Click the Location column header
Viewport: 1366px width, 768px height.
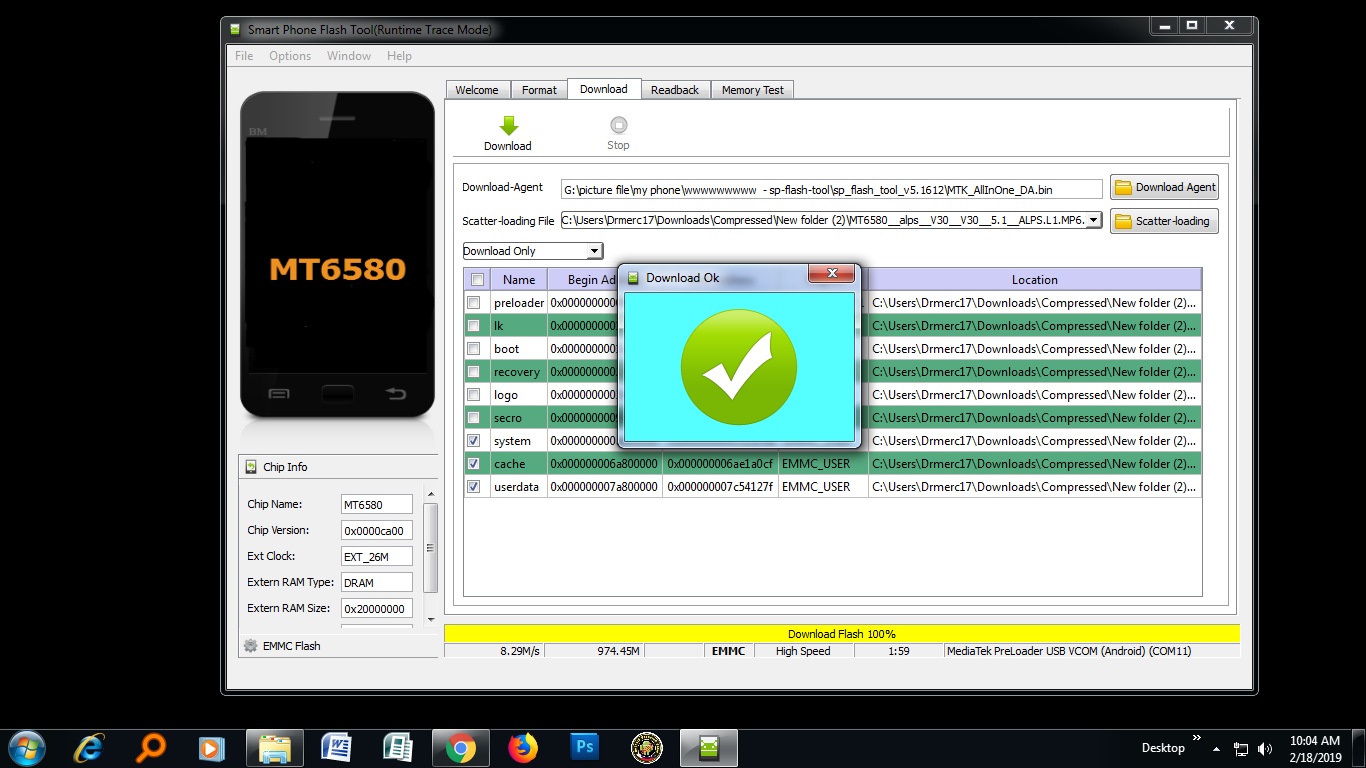[x=1034, y=280]
